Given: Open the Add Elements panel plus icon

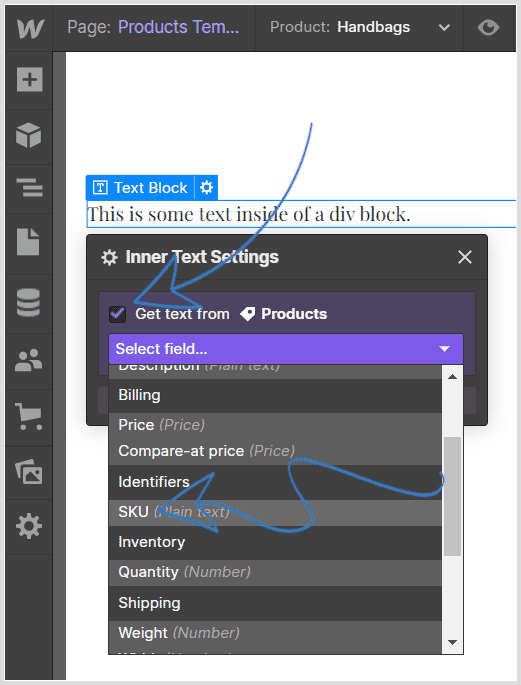Looking at the screenshot, I should [x=29, y=80].
